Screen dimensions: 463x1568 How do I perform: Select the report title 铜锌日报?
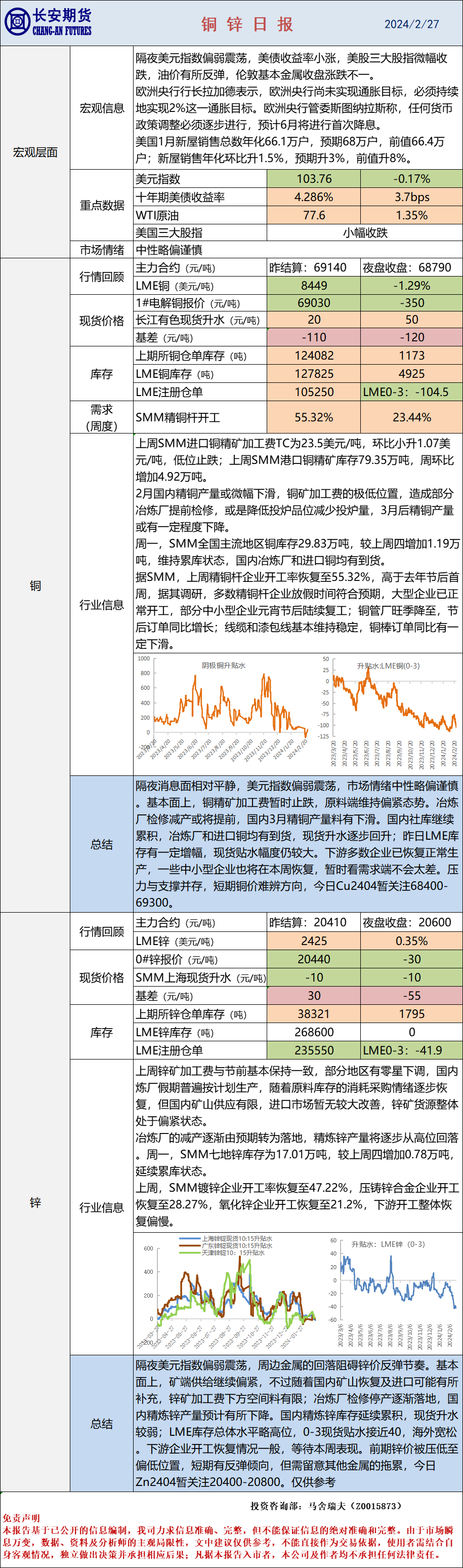pyautogui.click(x=247, y=24)
